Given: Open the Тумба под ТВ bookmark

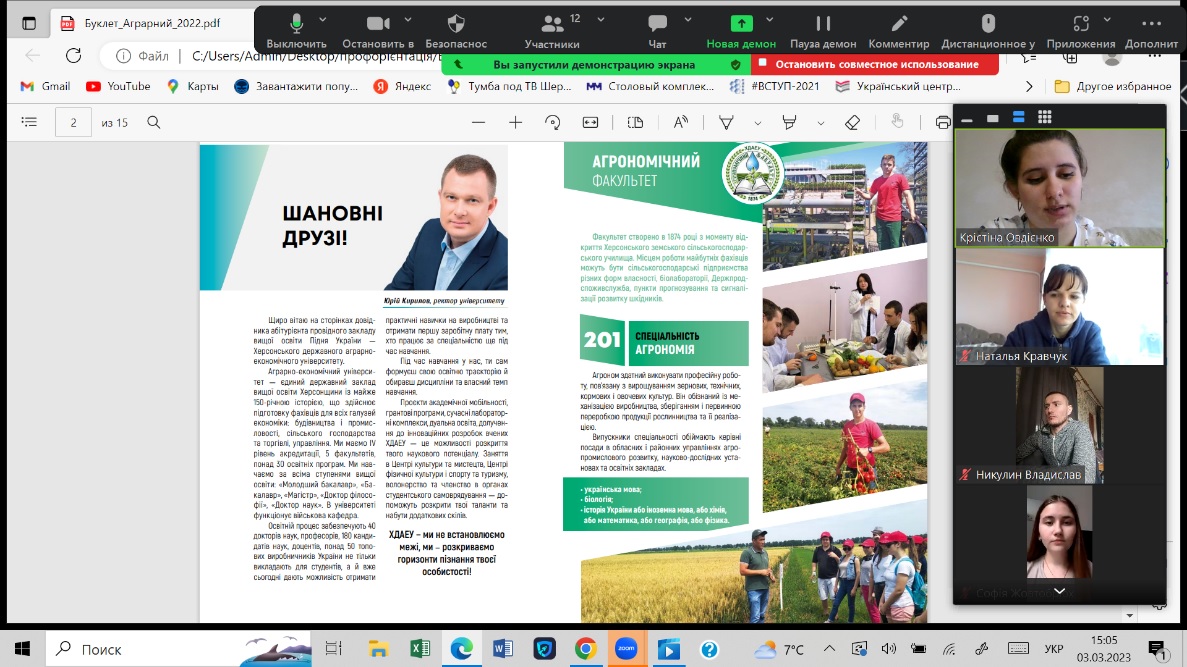Looking at the screenshot, I should [509, 86].
